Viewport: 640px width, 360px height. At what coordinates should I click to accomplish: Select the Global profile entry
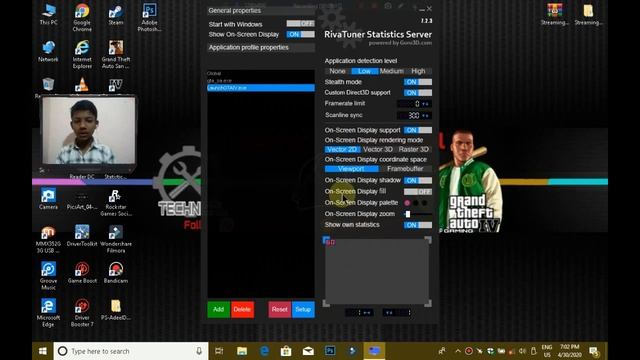tap(261, 73)
